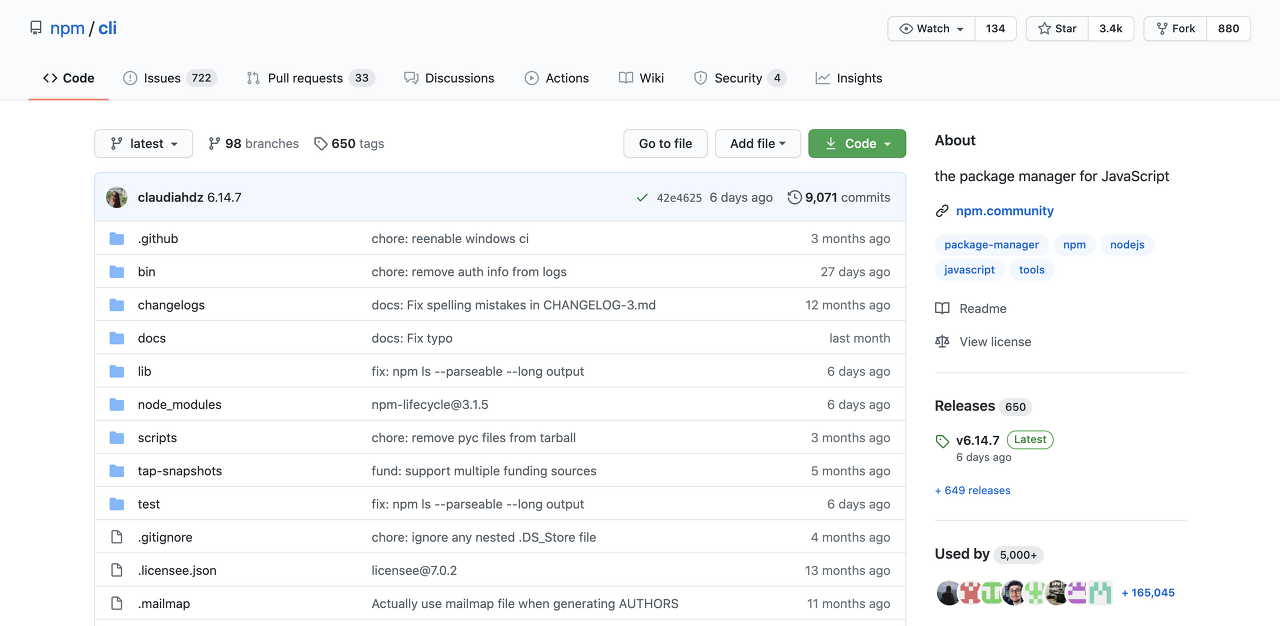
Task: Visit the npm.community link
Action: pos(1005,211)
